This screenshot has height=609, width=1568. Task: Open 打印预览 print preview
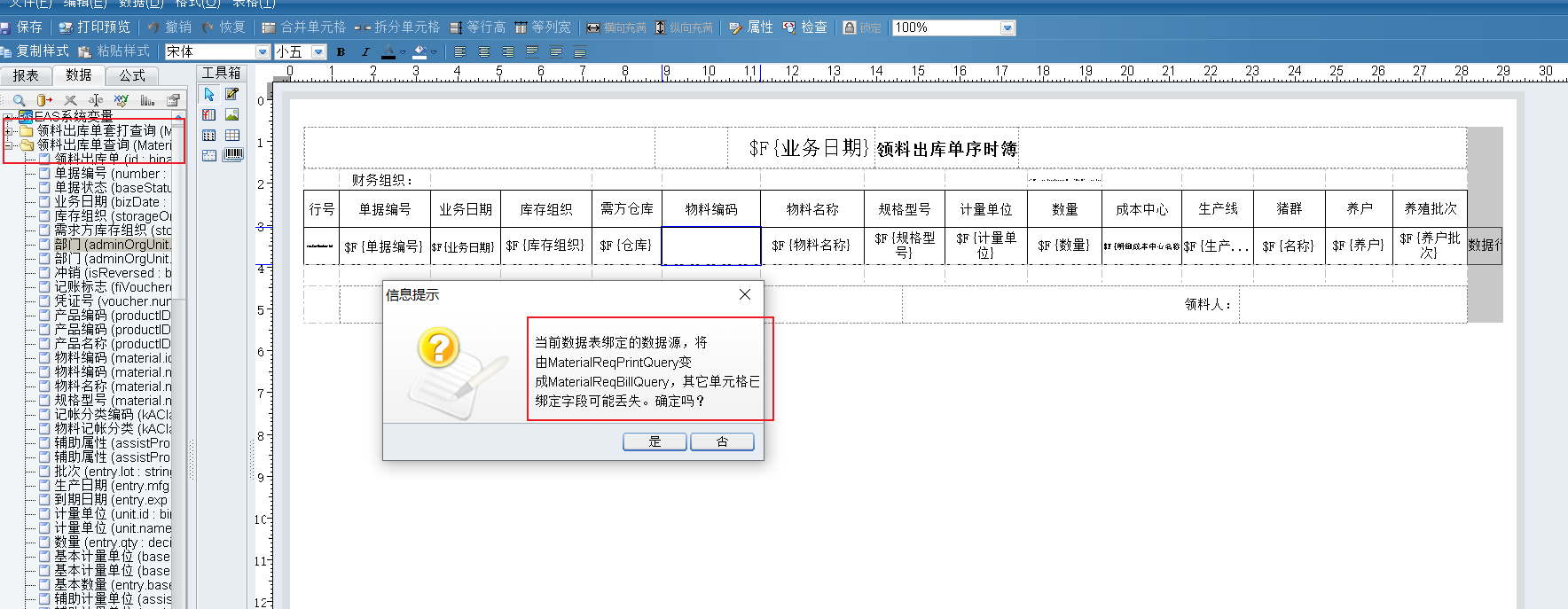coord(94,27)
